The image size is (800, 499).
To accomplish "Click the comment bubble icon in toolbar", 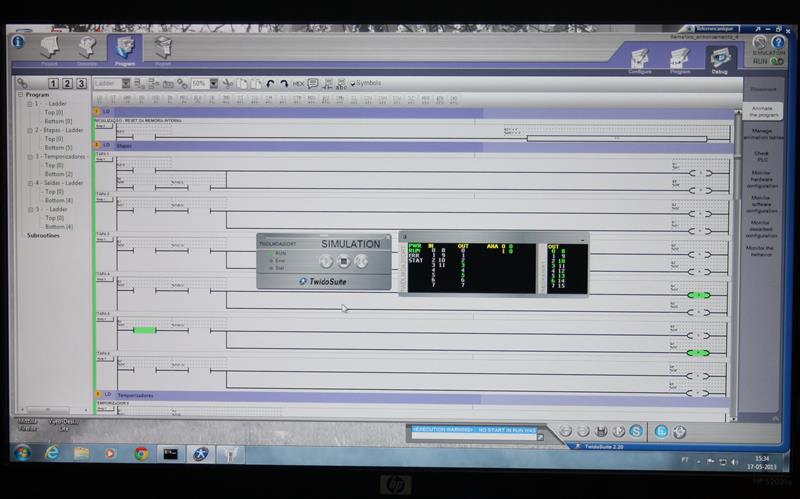I will [x=313, y=84].
